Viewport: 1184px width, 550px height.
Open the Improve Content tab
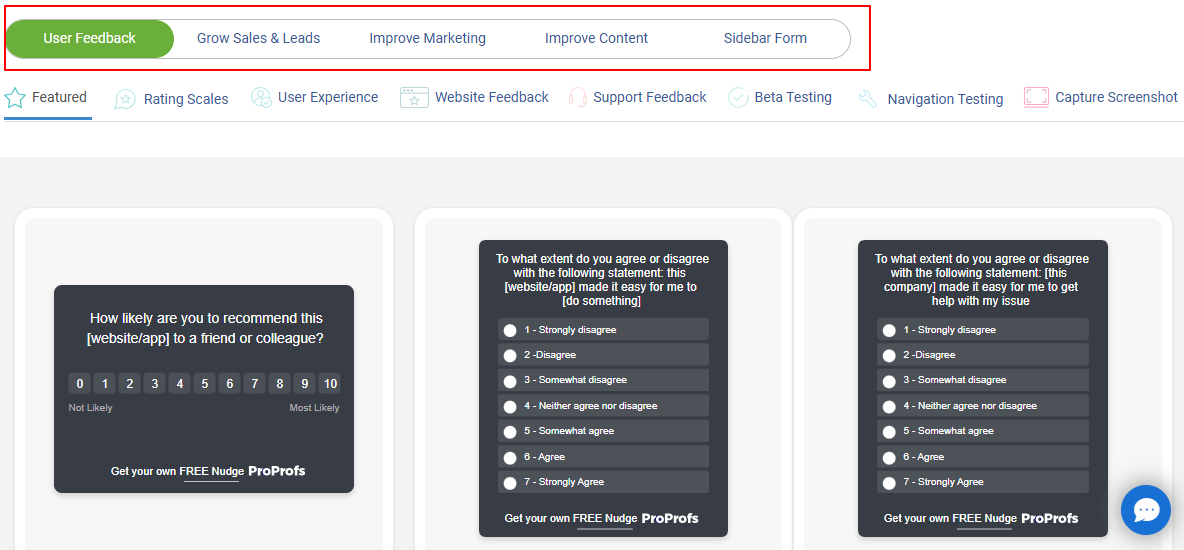597,39
